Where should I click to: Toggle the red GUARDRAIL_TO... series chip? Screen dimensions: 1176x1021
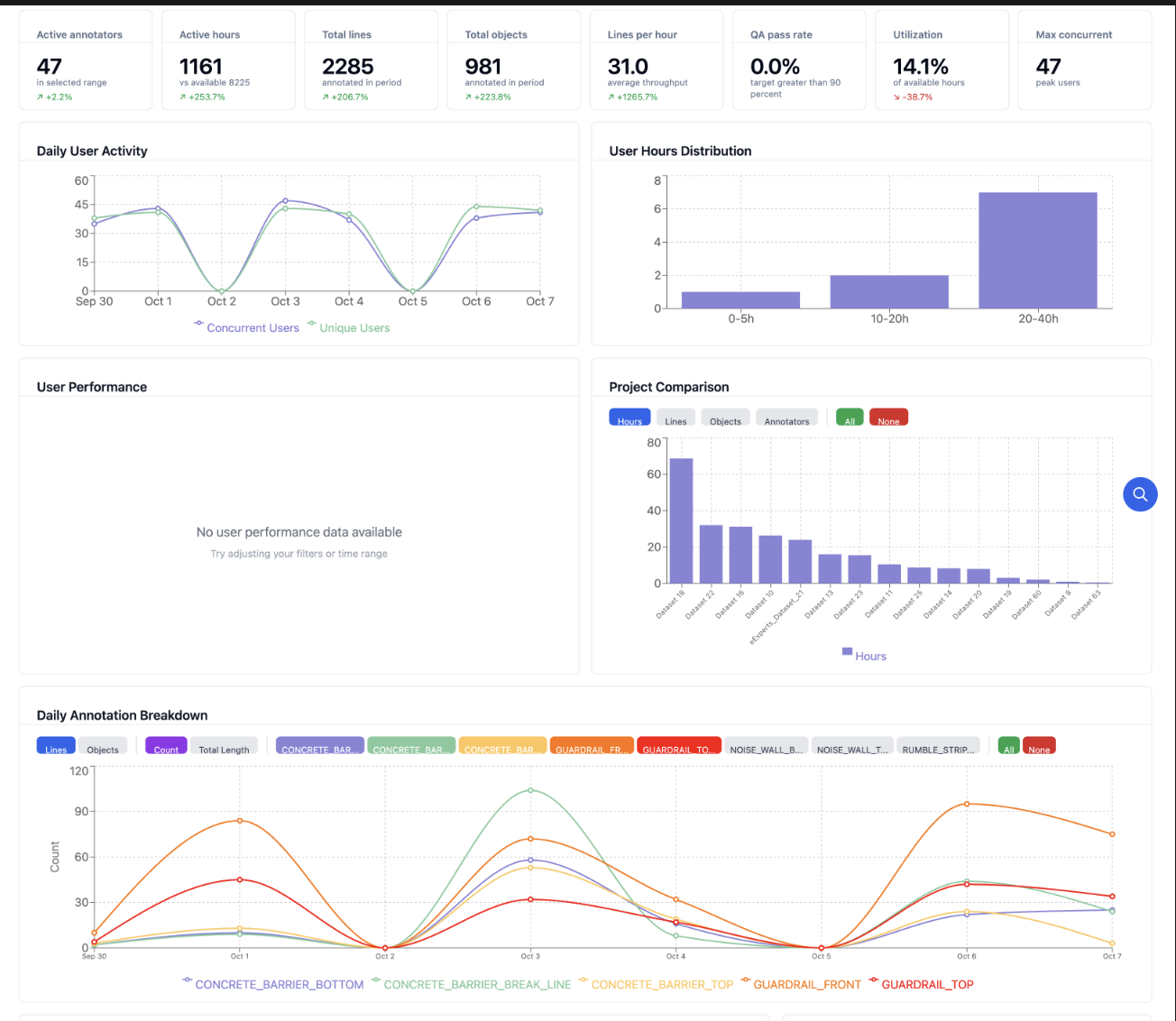click(678, 747)
